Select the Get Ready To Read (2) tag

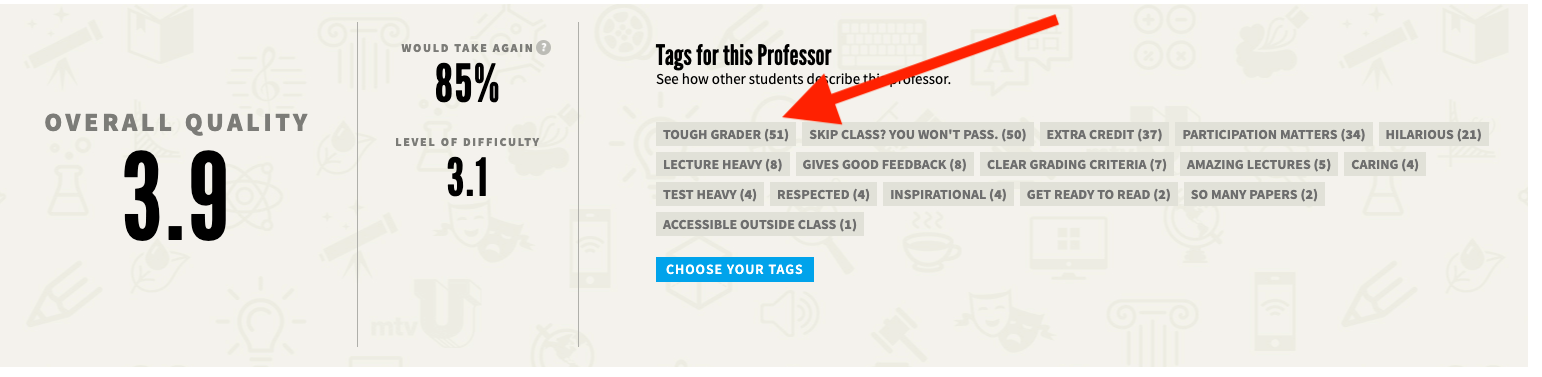tap(1099, 194)
